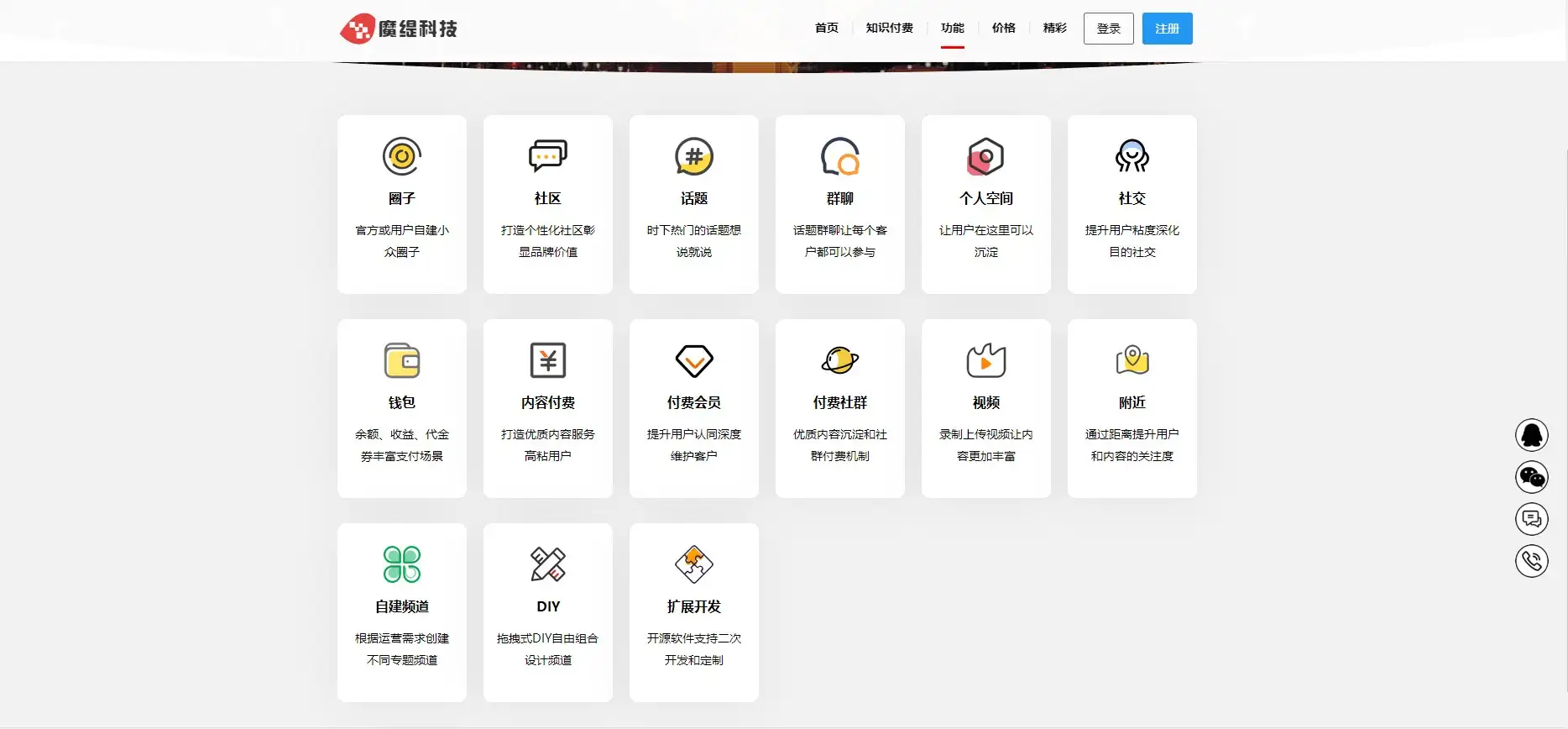
Task: Click the 付费会员 diamond icon
Action: click(x=693, y=361)
